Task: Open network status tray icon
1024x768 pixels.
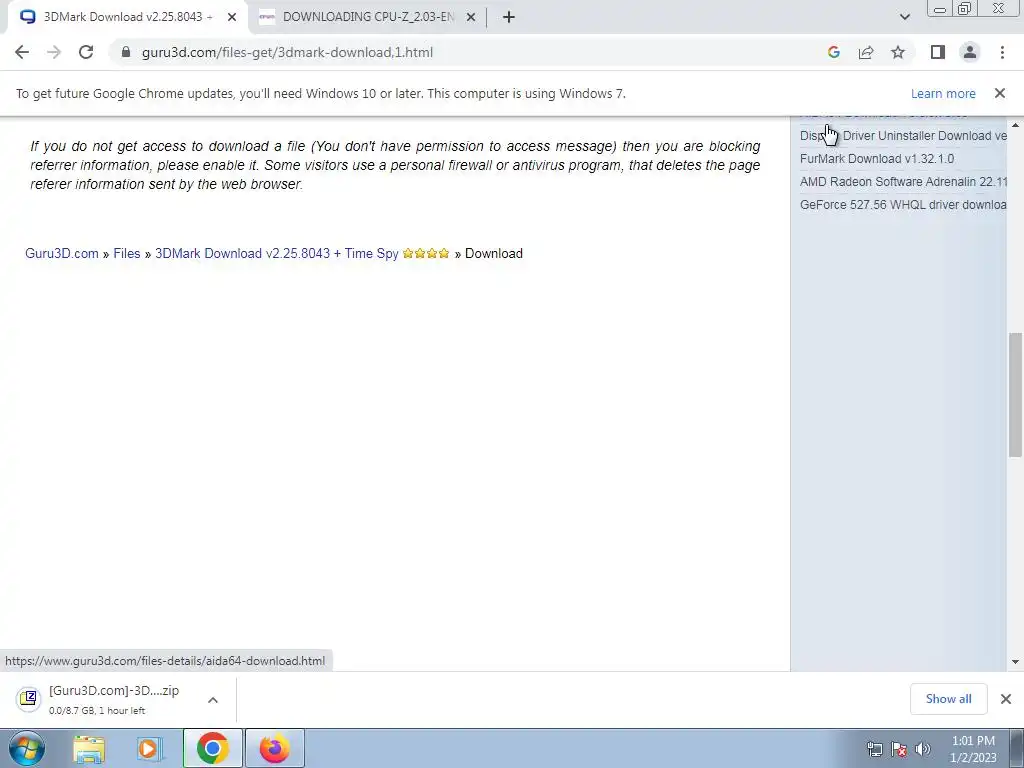Action: point(874,749)
